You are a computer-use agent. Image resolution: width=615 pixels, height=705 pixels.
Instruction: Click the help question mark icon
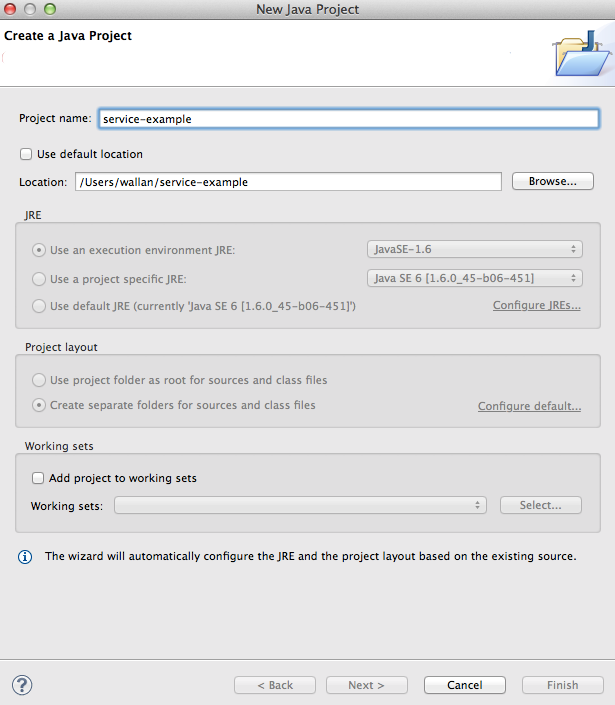[x=22, y=685]
